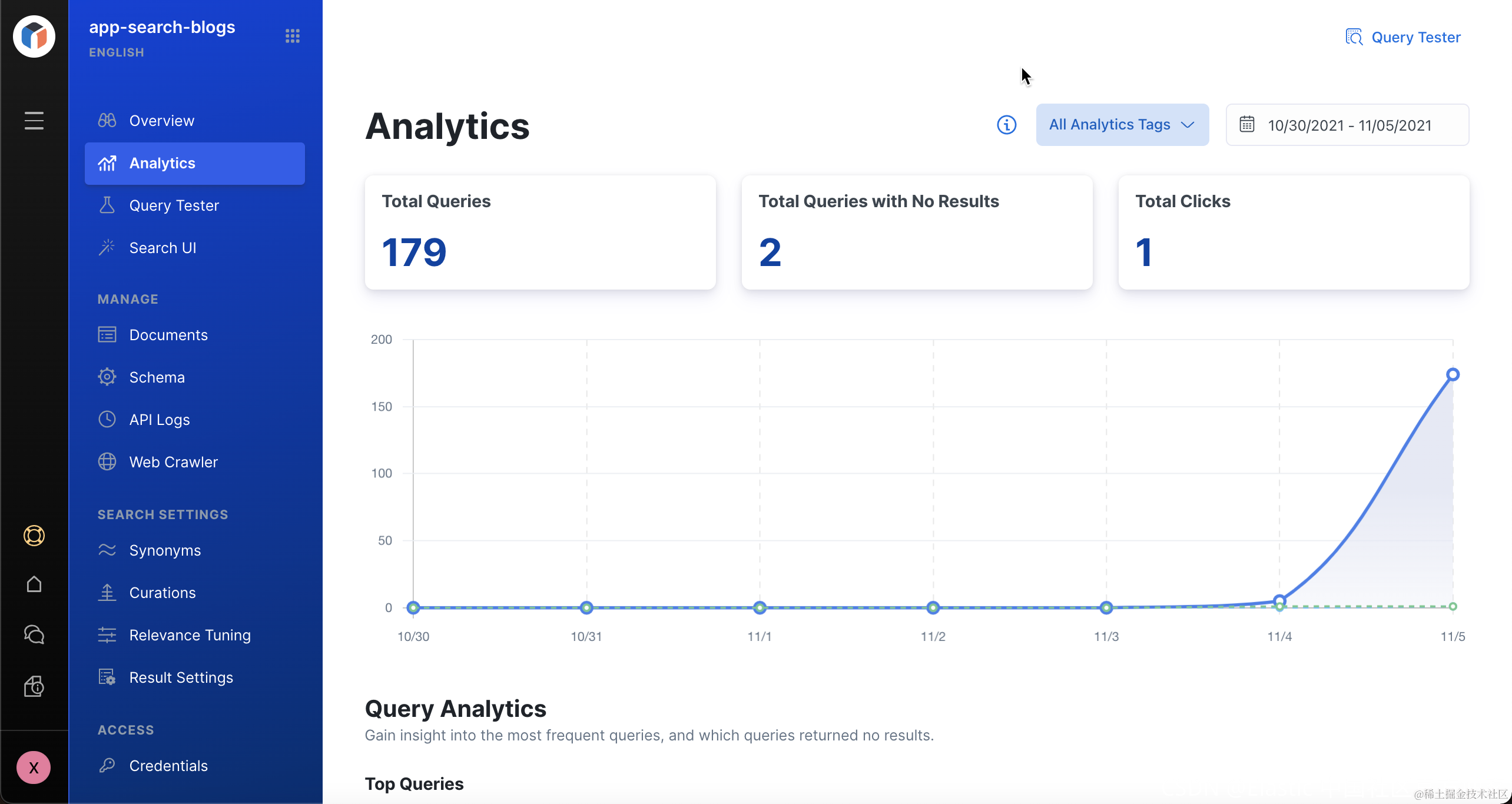Open the Credentials page

168,766
